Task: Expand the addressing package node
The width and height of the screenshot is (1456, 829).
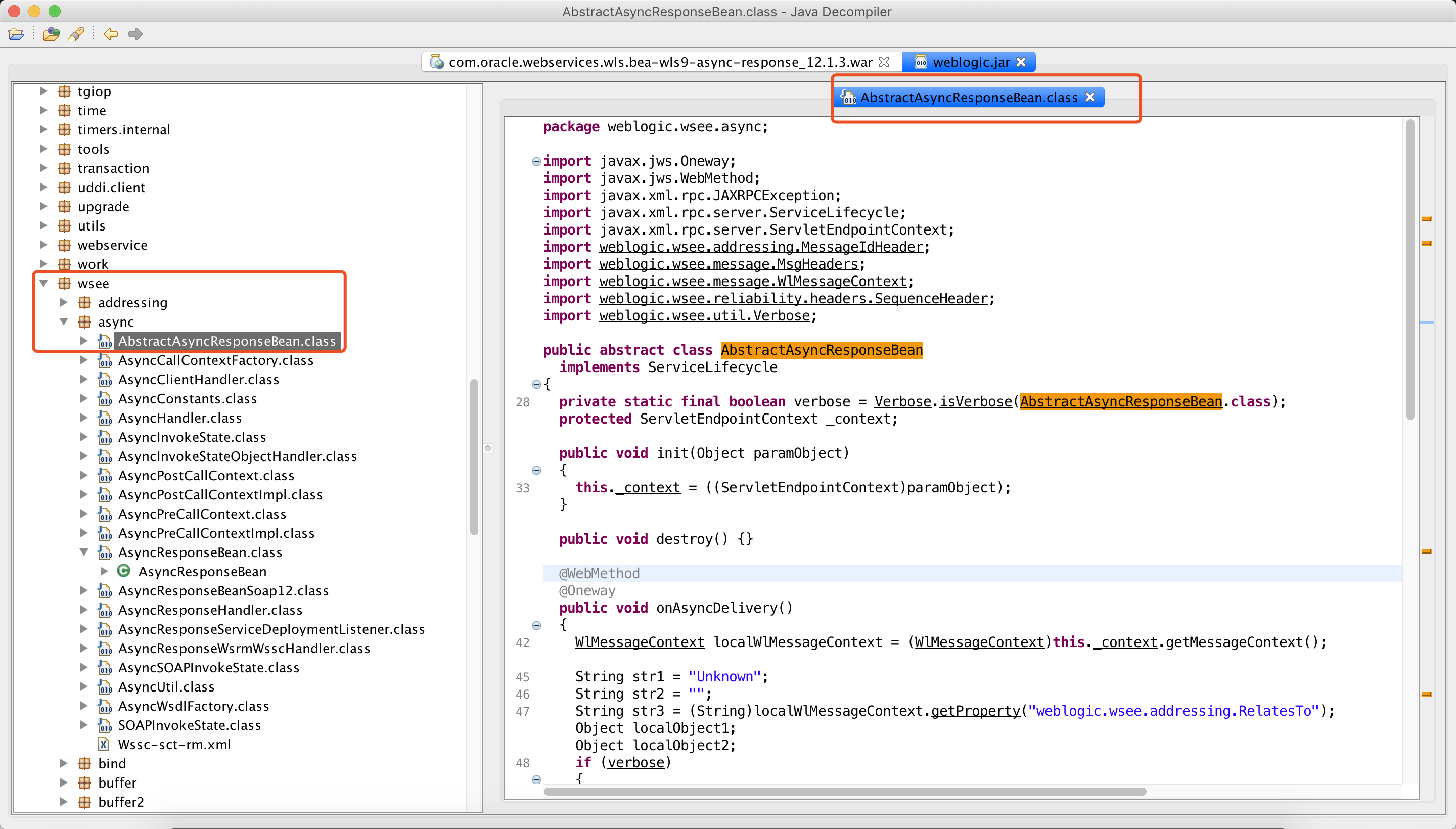Action: [64, 302]
